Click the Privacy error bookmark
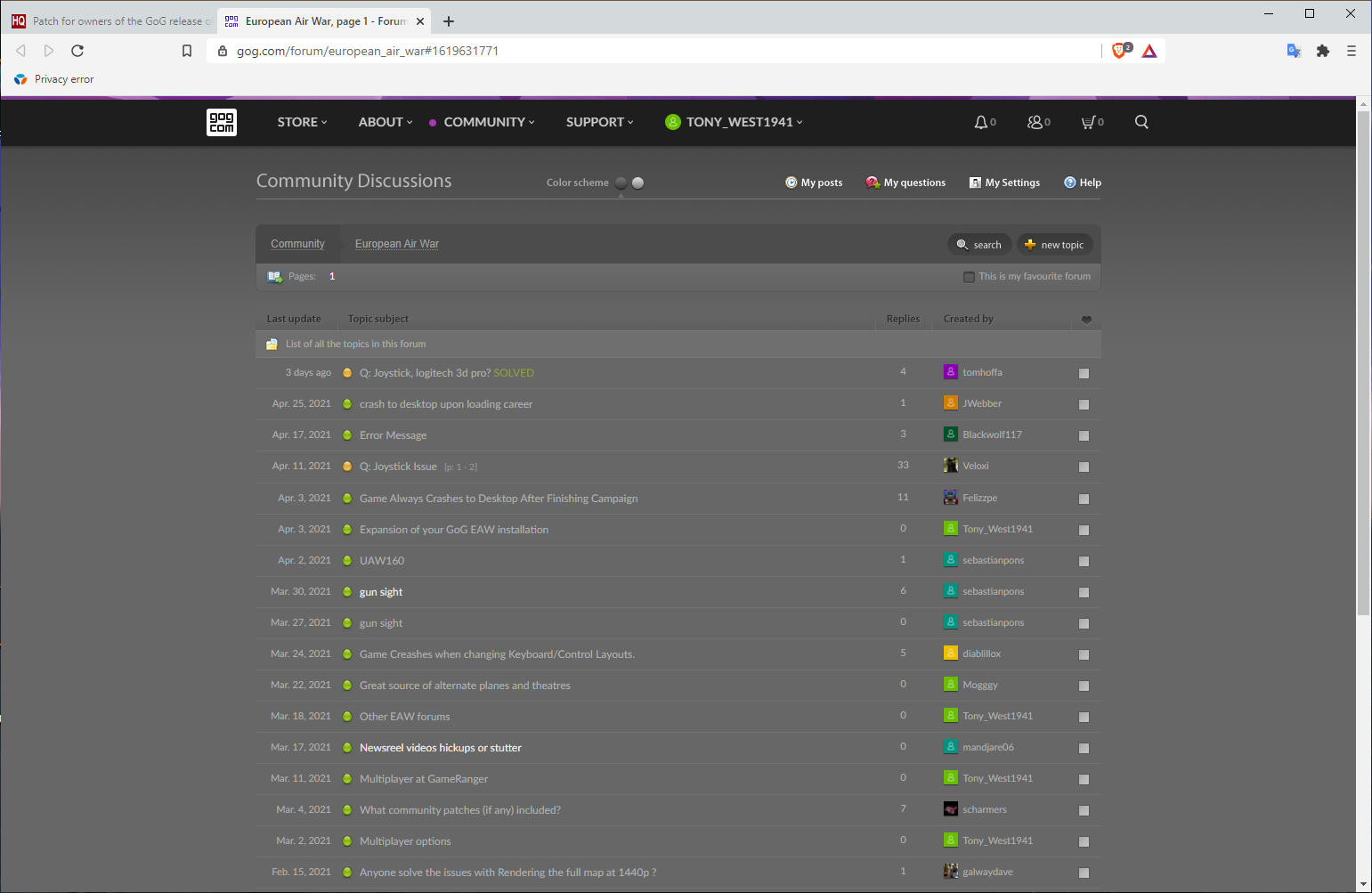The width and height of the screenshot is (1372, 893). (x=53, y=79)
